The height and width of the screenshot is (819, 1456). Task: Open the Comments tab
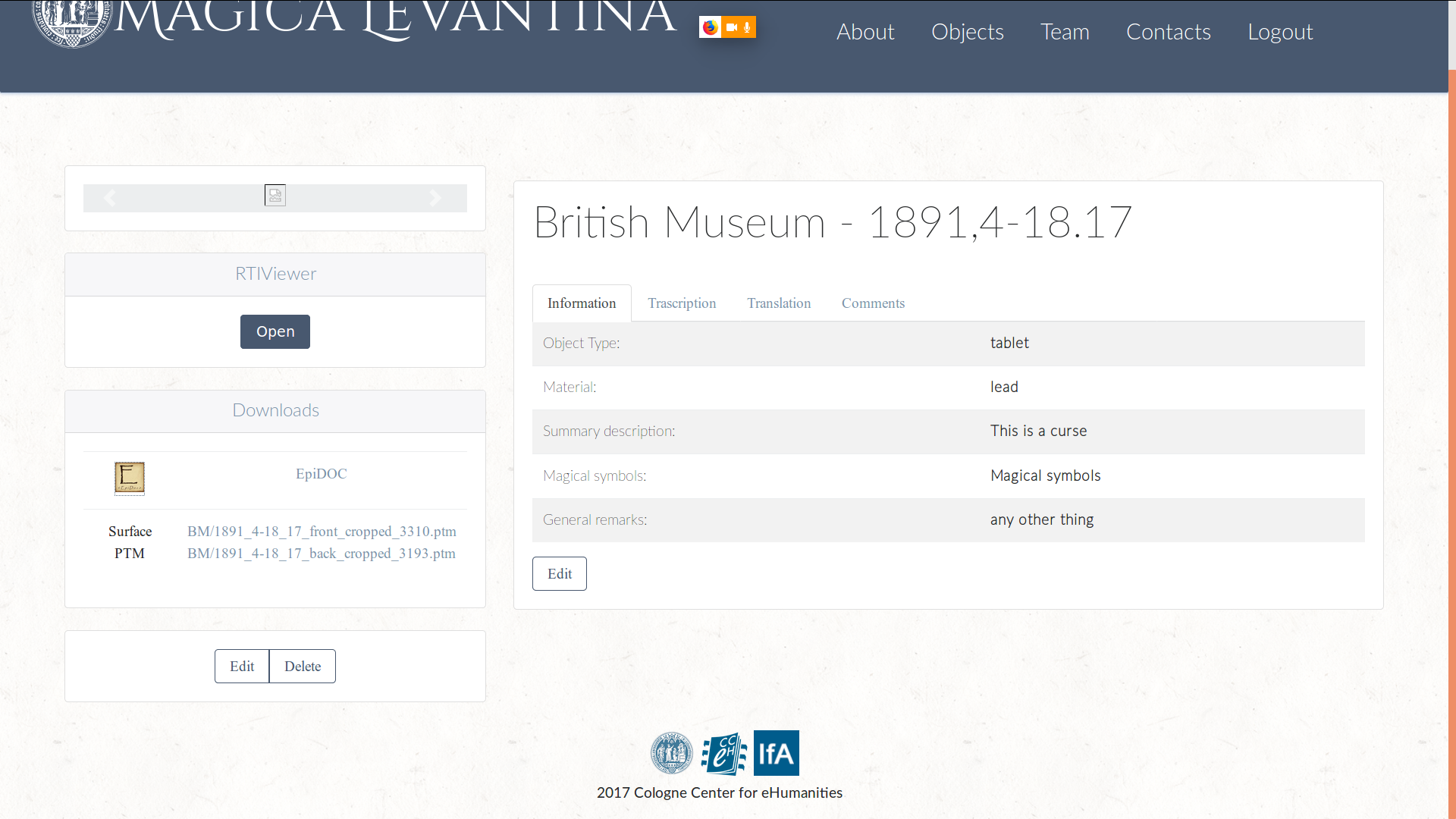pos(873,303)
